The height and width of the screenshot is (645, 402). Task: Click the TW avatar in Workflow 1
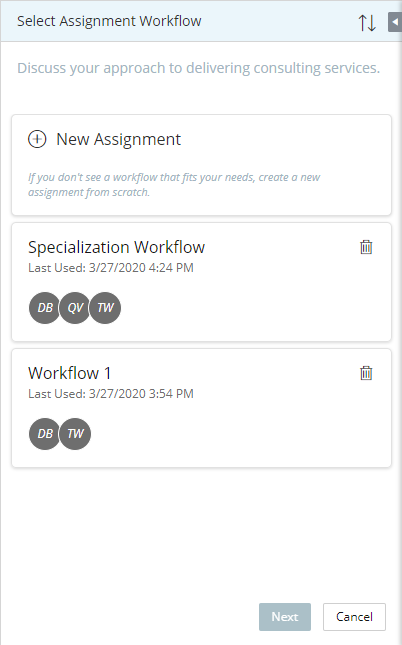pos(75,434)
